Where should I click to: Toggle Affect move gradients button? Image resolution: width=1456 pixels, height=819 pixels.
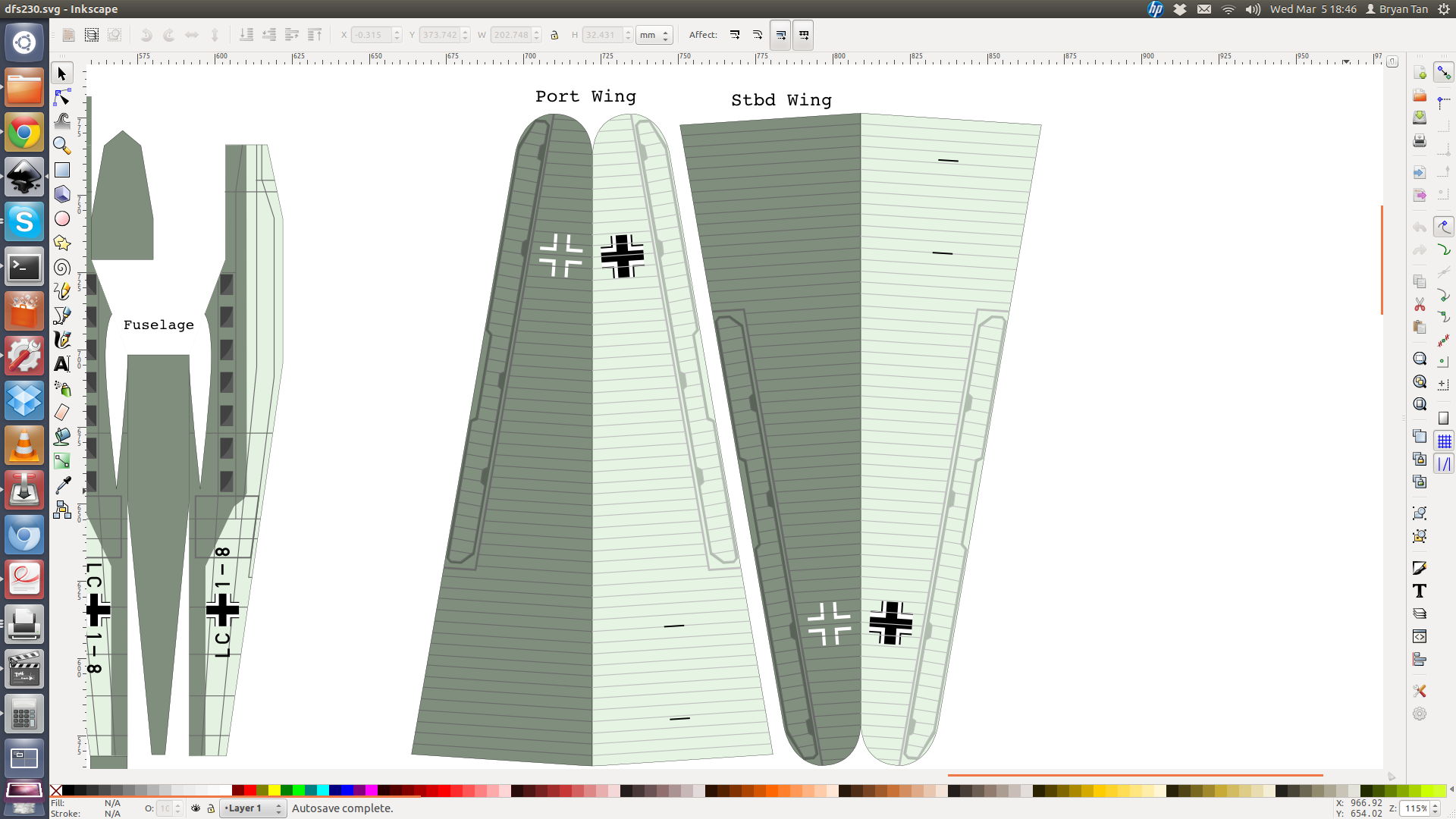[781, 35]
